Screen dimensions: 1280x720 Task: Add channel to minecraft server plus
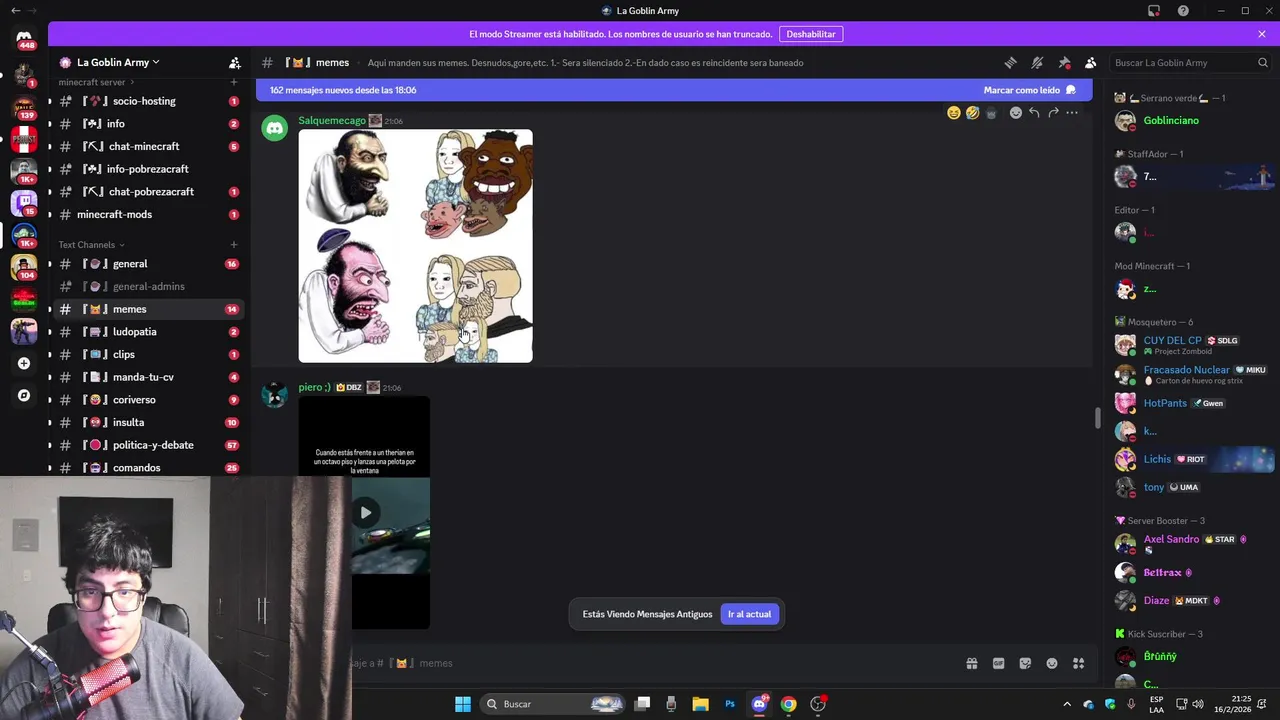tap(234, 82)
